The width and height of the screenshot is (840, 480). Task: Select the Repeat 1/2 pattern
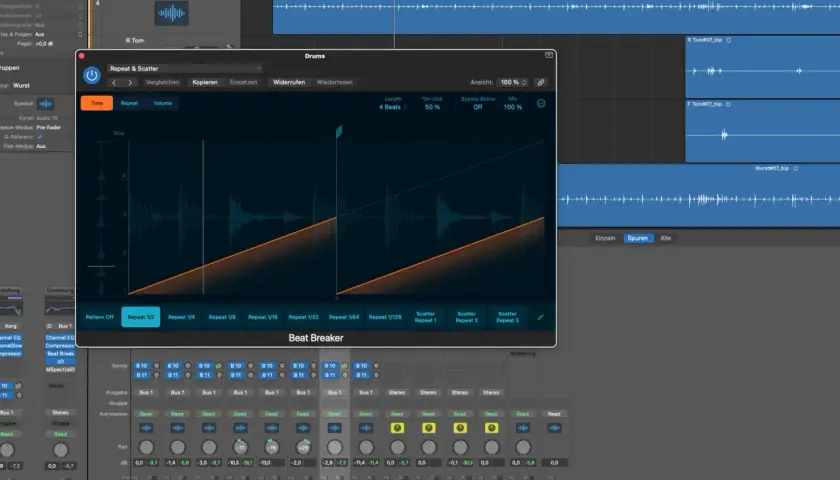(141, 317)
